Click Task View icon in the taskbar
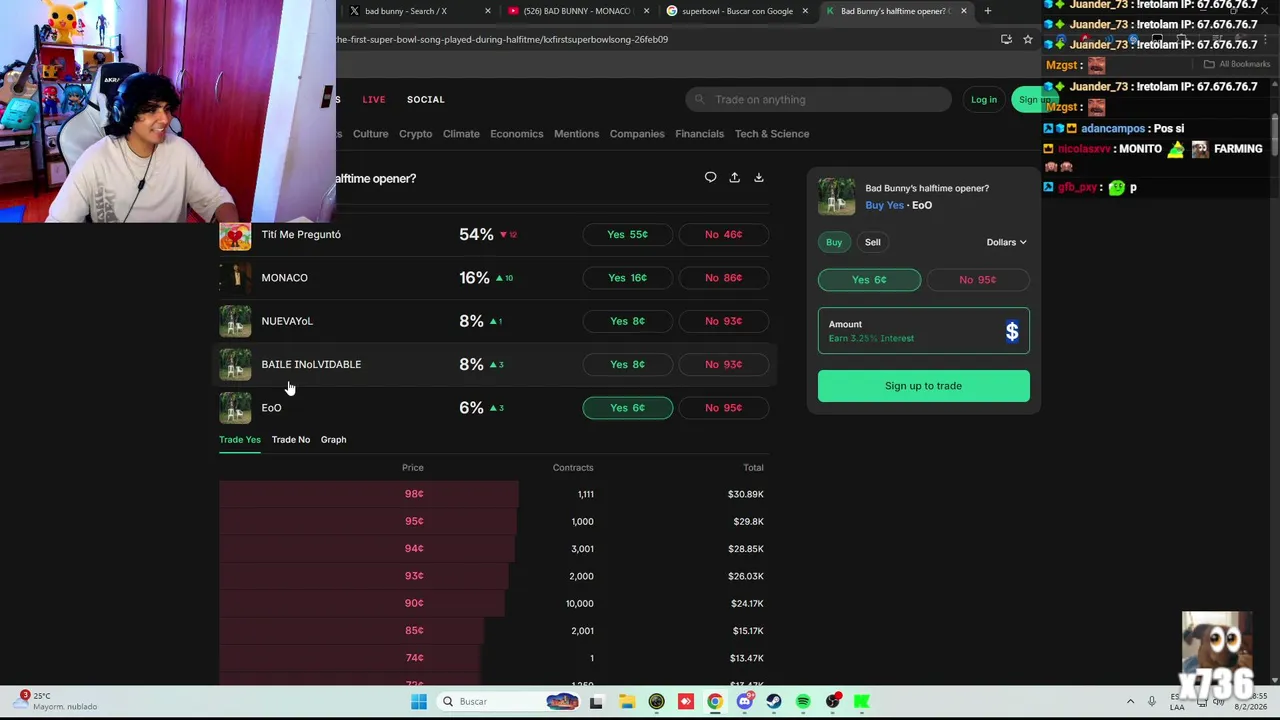 (596, 701)
